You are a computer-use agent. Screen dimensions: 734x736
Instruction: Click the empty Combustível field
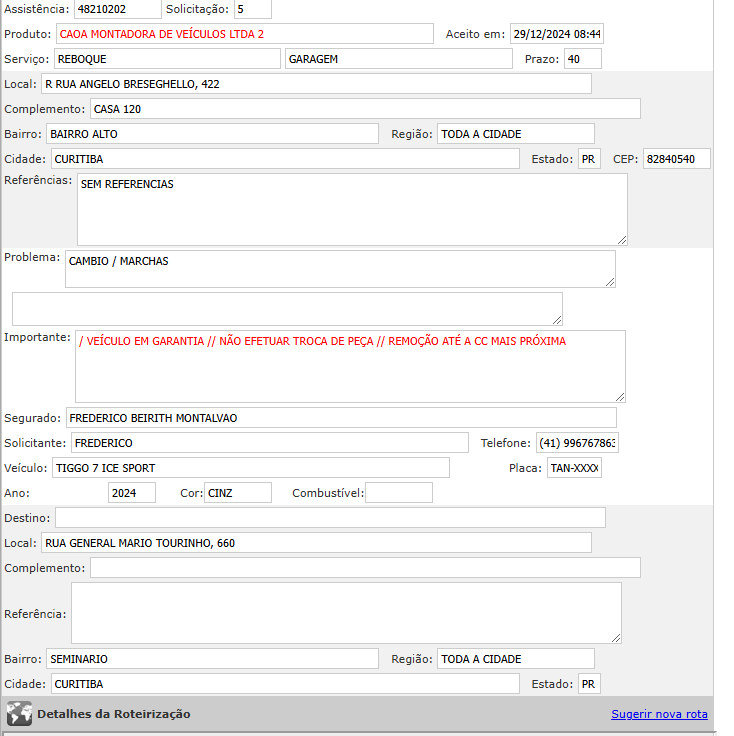point(398,493)
